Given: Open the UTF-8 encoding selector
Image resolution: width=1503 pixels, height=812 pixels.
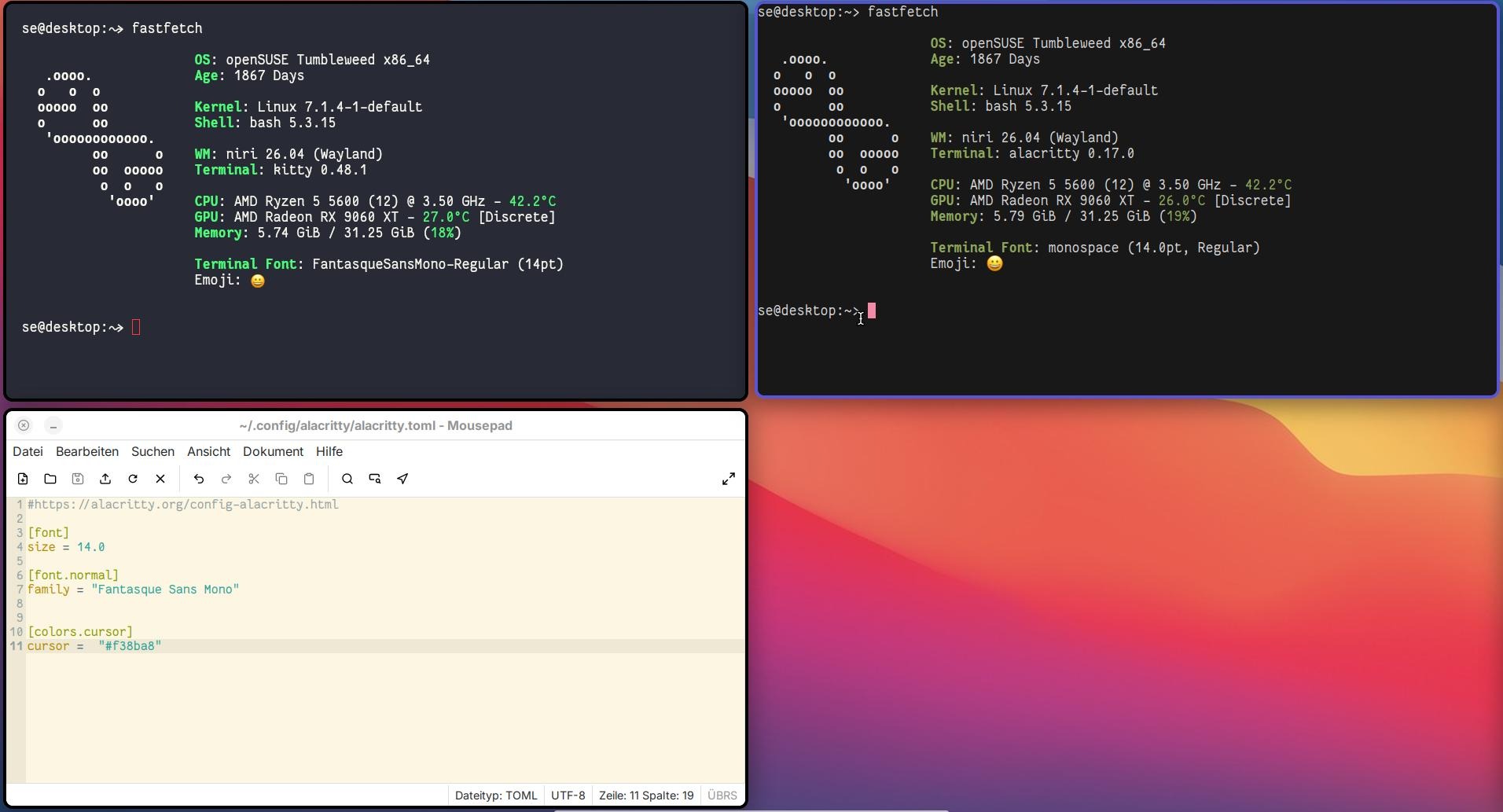Looking at the screenshot, I should point(568,795).
